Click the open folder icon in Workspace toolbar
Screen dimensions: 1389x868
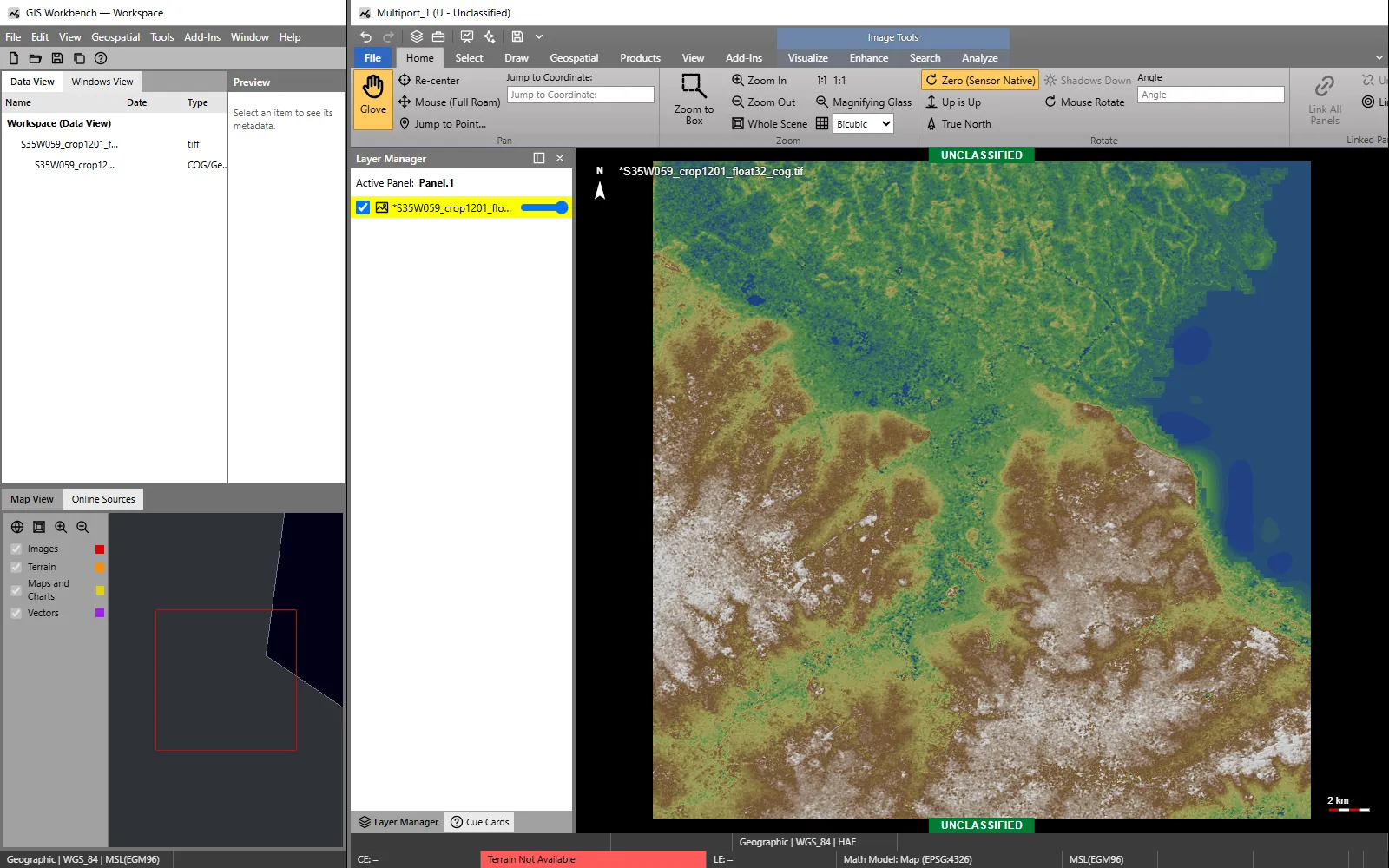(x=36, y=58)
